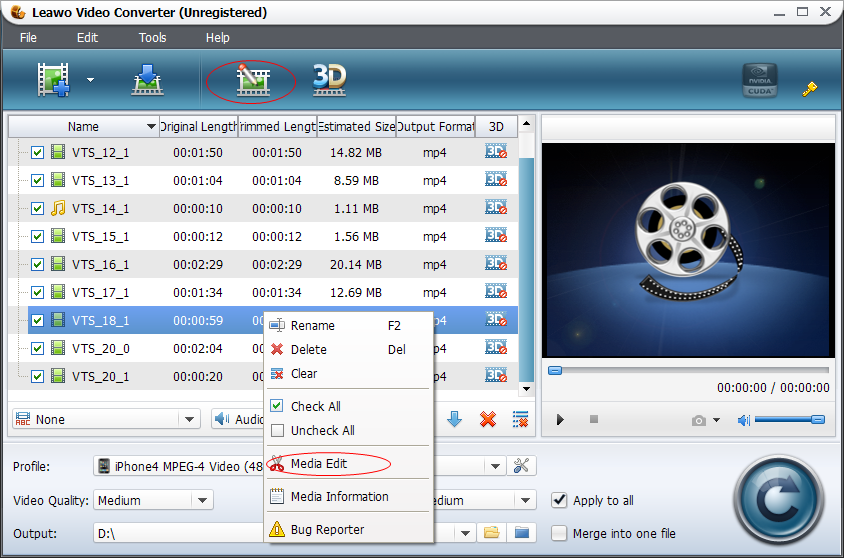Uncheck the VTS_14_1 checkbox
This screenshot has width=844, height=558.
click(x=37, y=208)
